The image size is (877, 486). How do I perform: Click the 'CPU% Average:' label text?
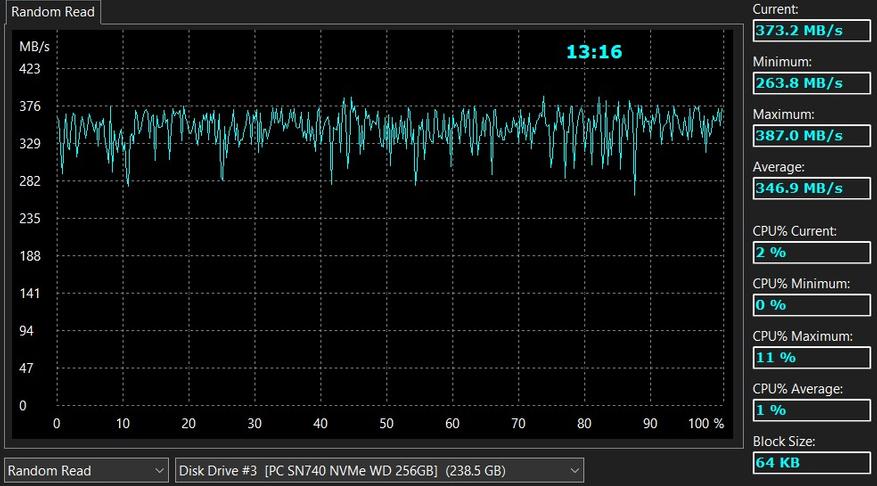tap(797, 389)
